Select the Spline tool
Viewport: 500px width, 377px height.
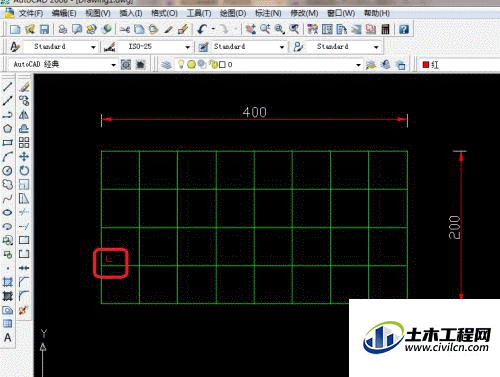click(x=8, y=199)
